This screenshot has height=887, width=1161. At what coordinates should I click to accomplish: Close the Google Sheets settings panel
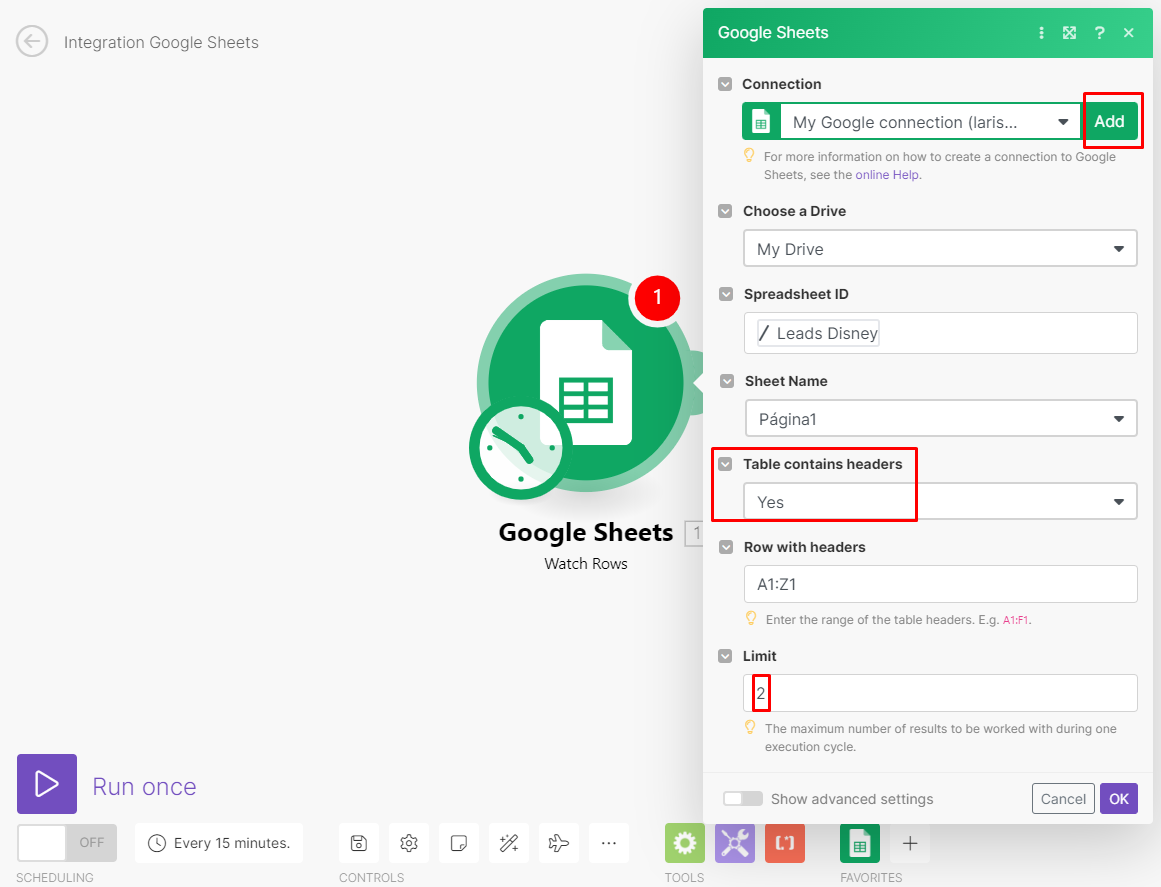[x=1128, y=33]
